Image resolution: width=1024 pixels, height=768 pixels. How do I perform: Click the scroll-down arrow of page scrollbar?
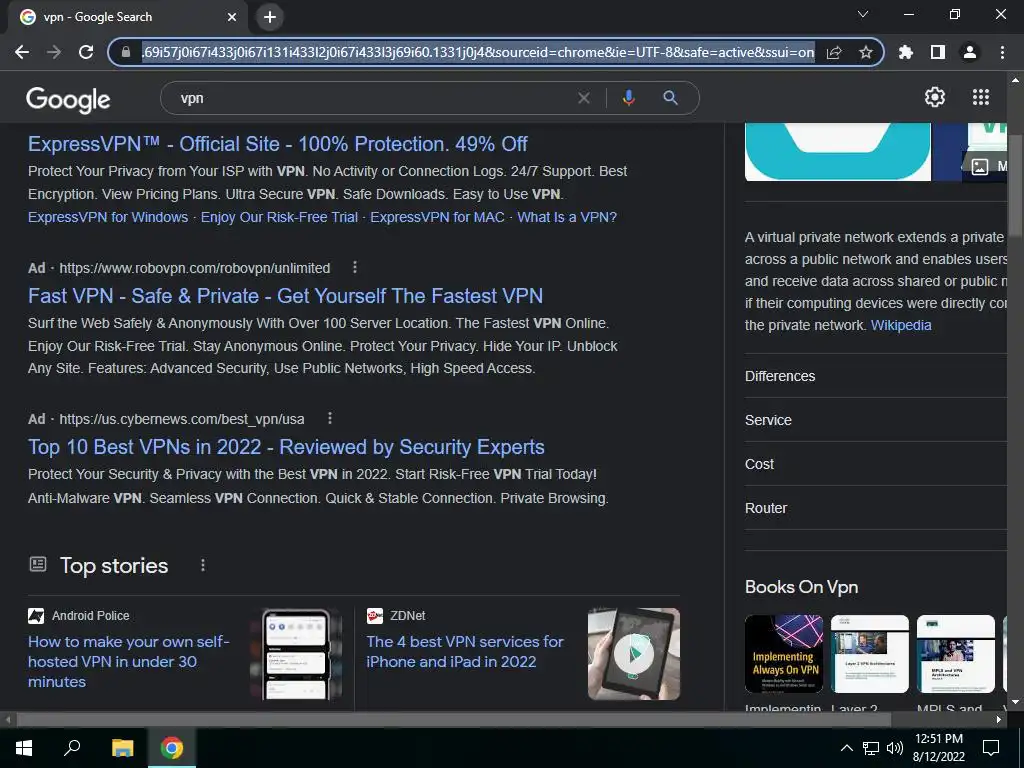coord(1015,702)
